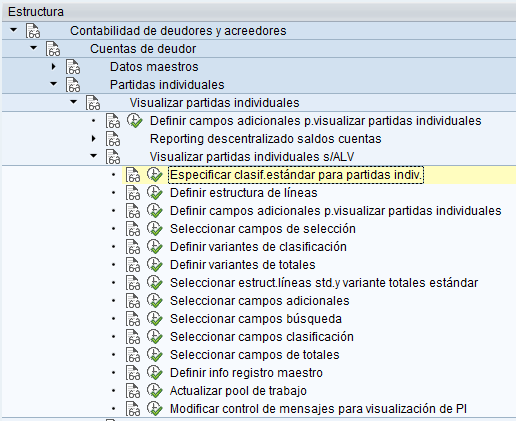Viewport: 516px width, 421px height.
Task: Open documentation icon for Cuentas de deudor
Action: (53, 49)
